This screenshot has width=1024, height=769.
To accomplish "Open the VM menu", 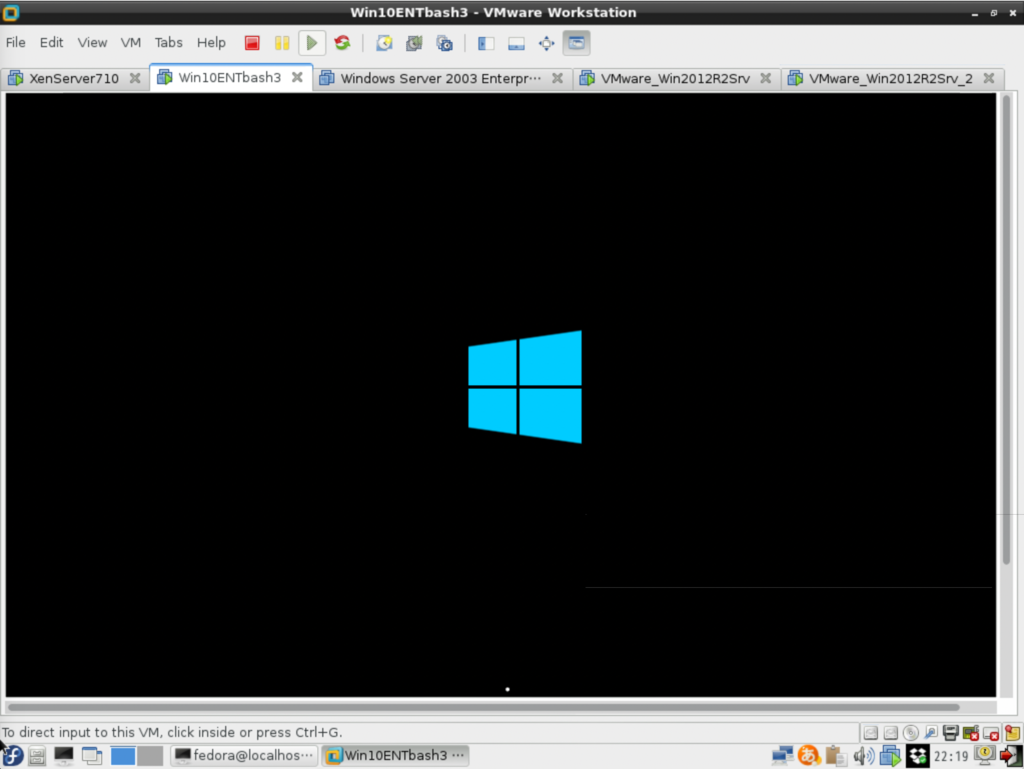I will 131,42.
